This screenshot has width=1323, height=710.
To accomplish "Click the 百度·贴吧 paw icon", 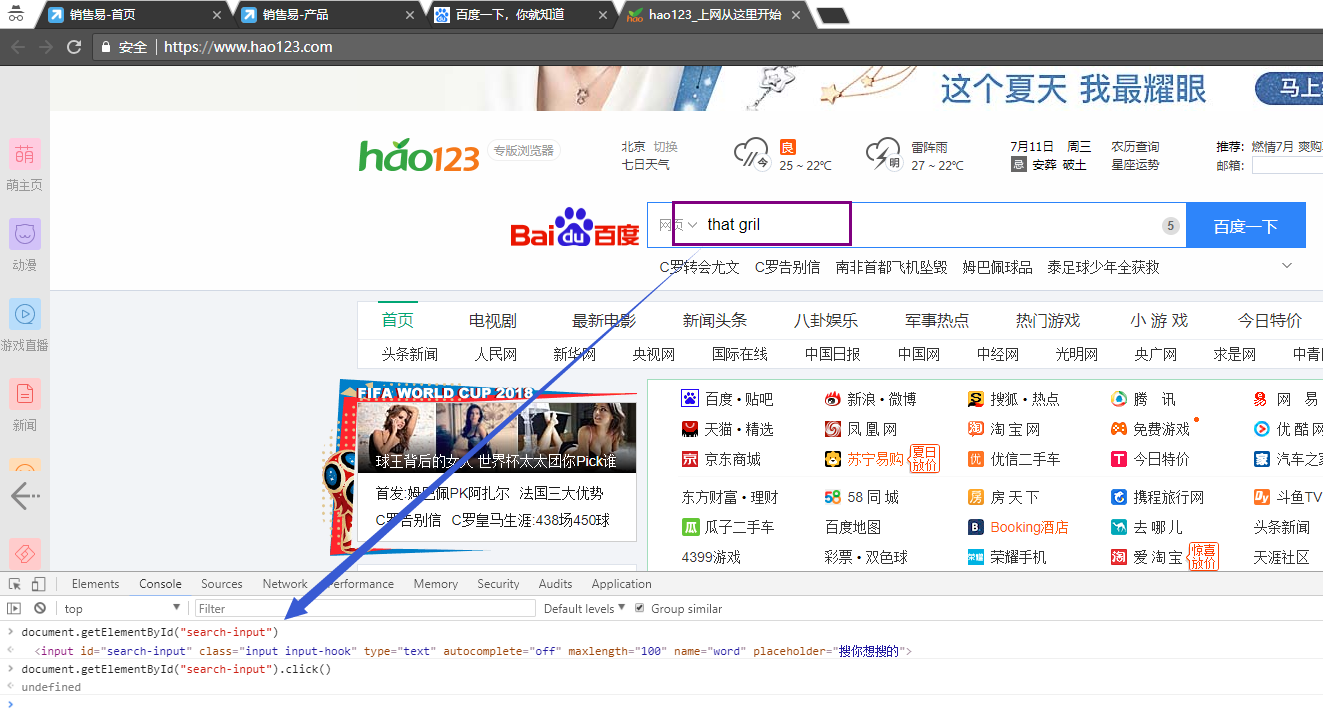I will click(x=690, y=399).
